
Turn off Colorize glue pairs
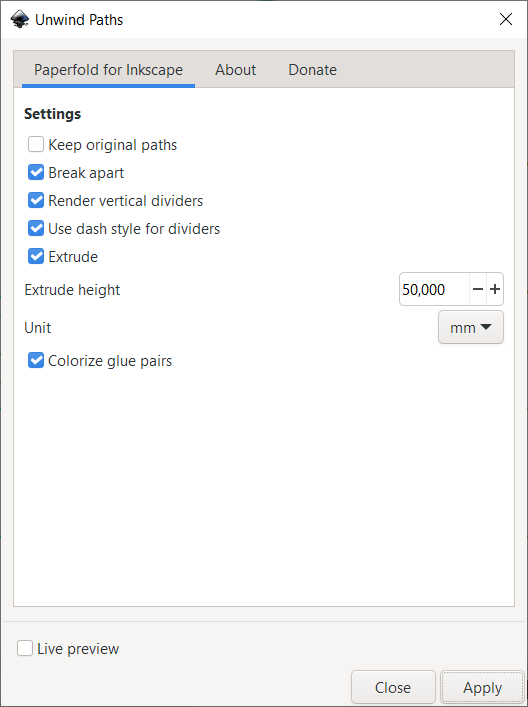tap(36, 361)
